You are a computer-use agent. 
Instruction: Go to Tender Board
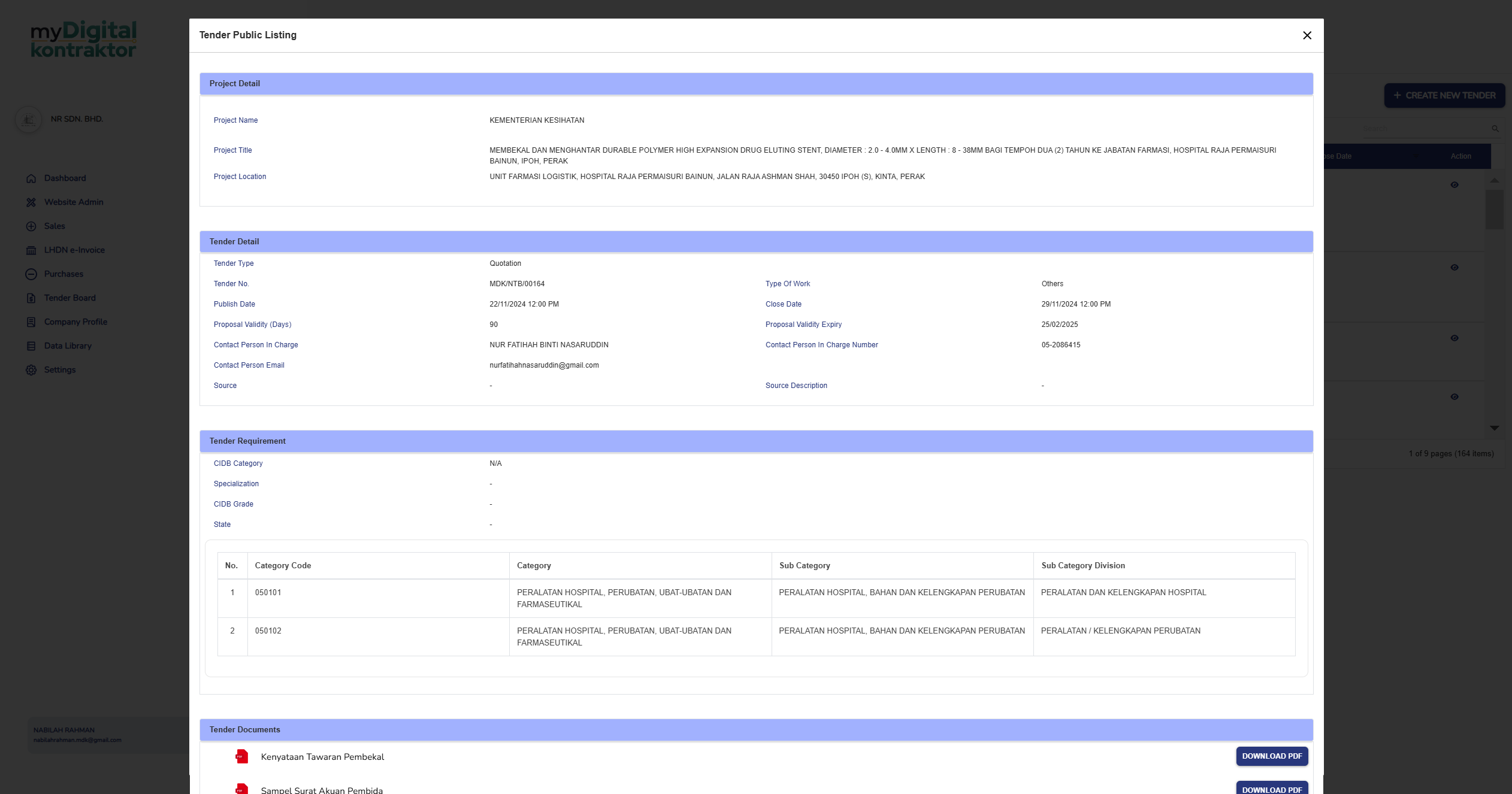pos(69,298)
